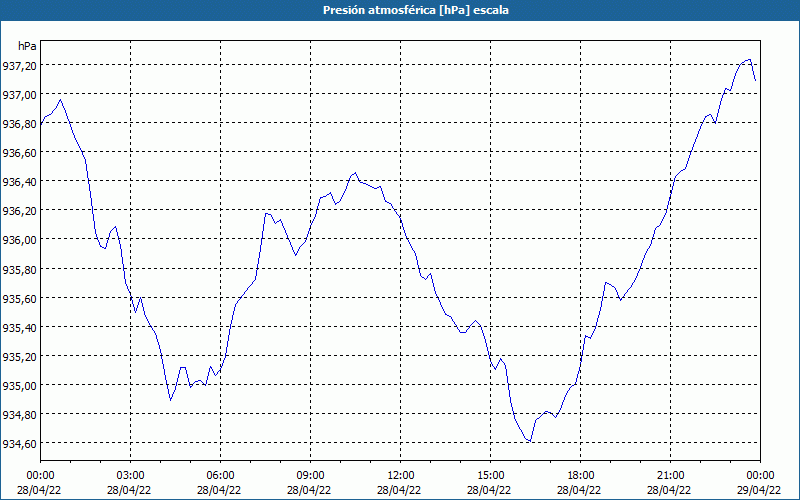The height and width of the screenshot is (500, 800).
Task: Select the 935,60 axis value
Action: point(19,298)
